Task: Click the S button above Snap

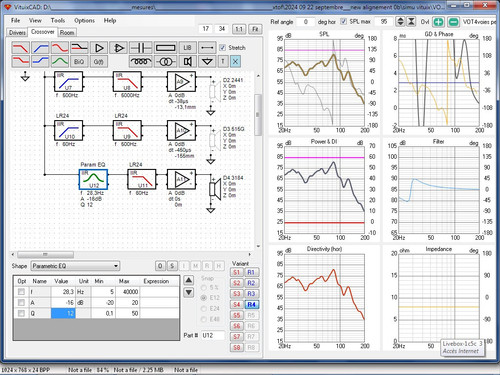Action: coord(172,266)
